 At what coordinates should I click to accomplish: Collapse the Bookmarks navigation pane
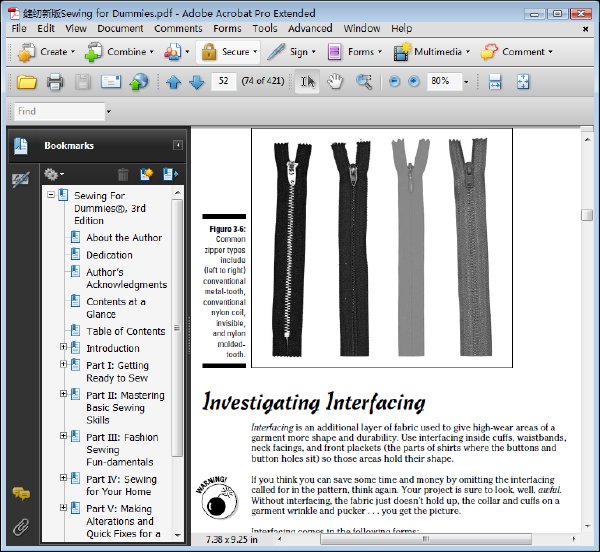[x=178, y=145]
